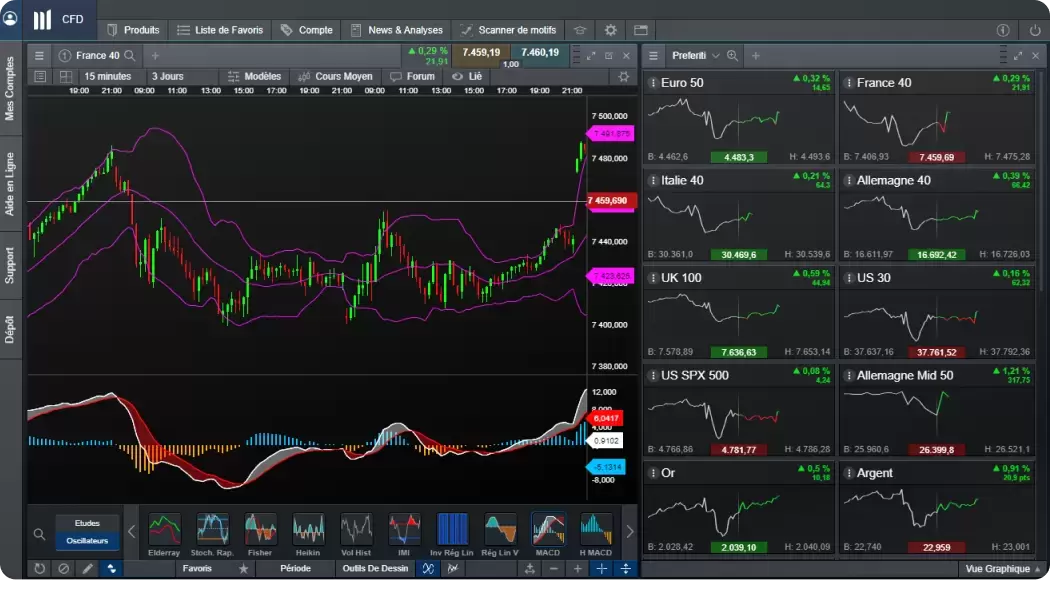This screenshot has width=1050, height=591.
Task: Click the power logout icon
Action: [1034, 30]
